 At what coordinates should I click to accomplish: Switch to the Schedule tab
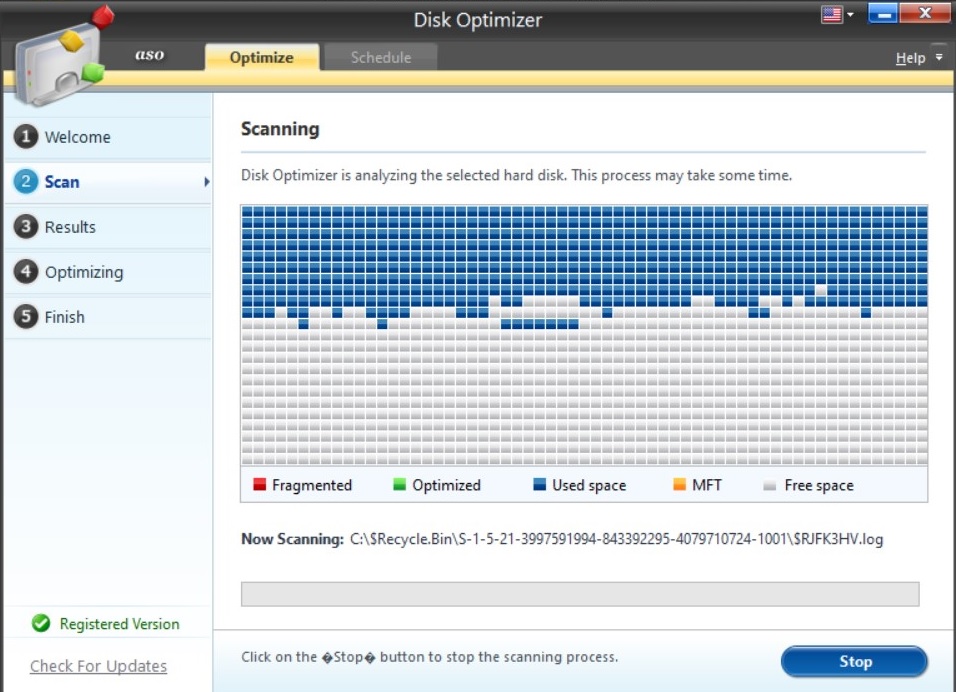380,57
